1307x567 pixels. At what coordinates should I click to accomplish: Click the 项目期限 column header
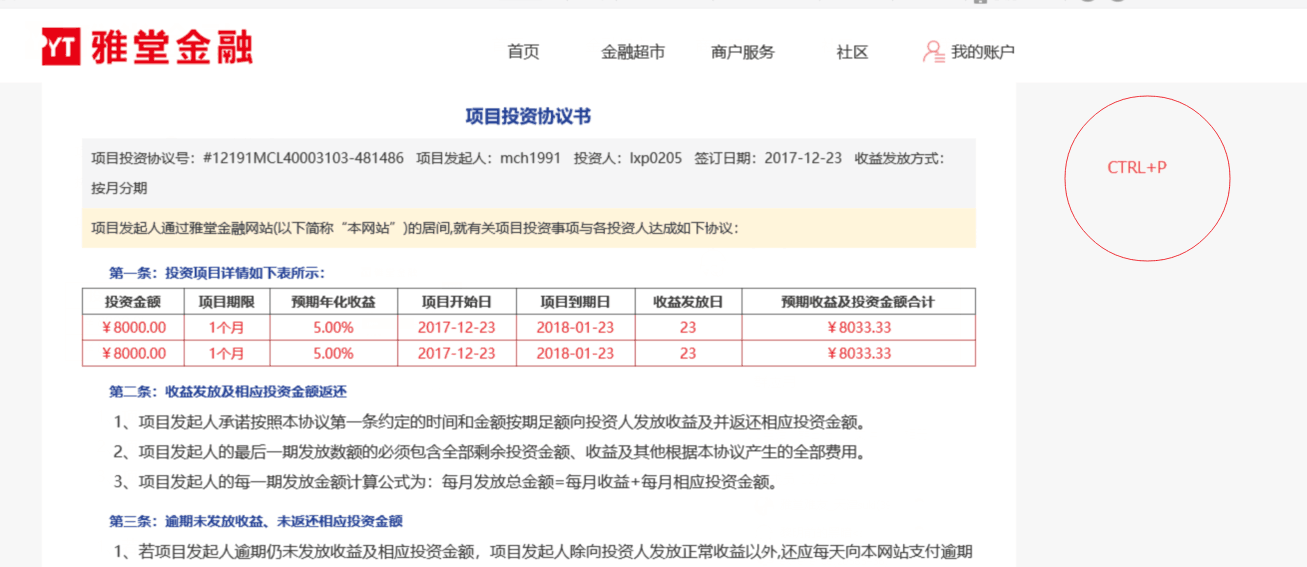tap(226, 301)
